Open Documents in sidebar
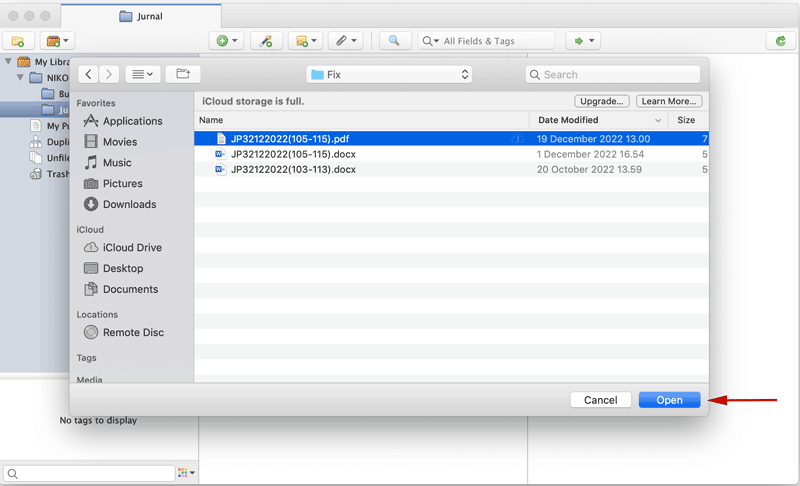The height and width of the screenshot is (486, 800). click(x=121, y=289)
